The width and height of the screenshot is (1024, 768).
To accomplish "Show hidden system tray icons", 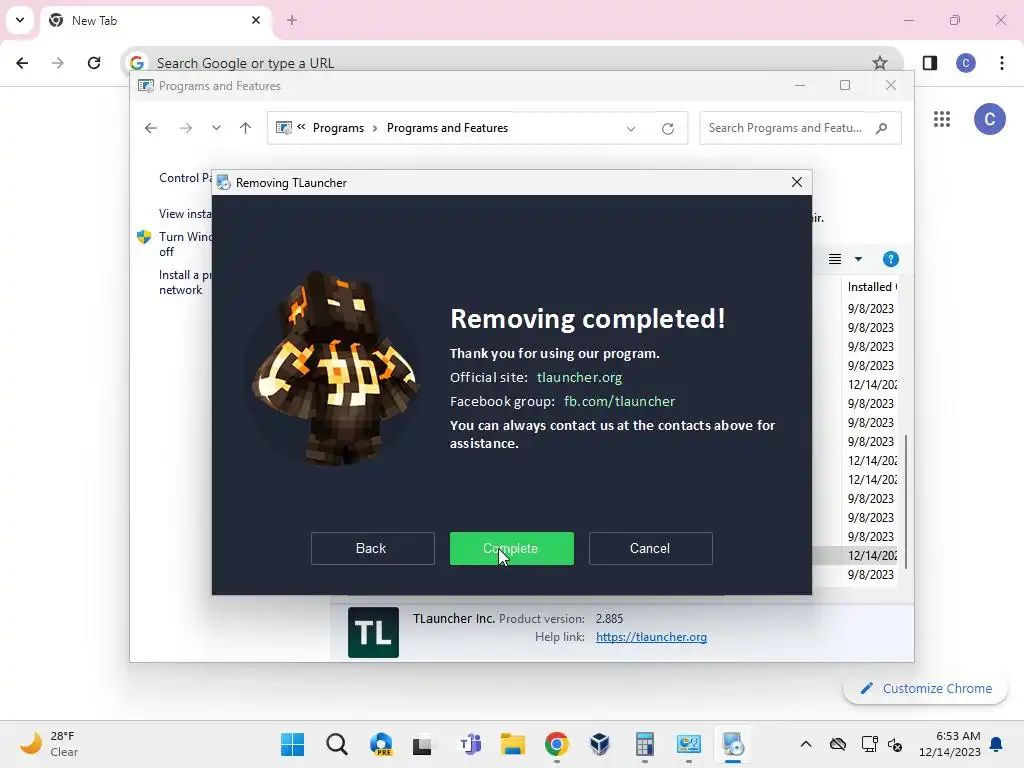I will 806,744.
